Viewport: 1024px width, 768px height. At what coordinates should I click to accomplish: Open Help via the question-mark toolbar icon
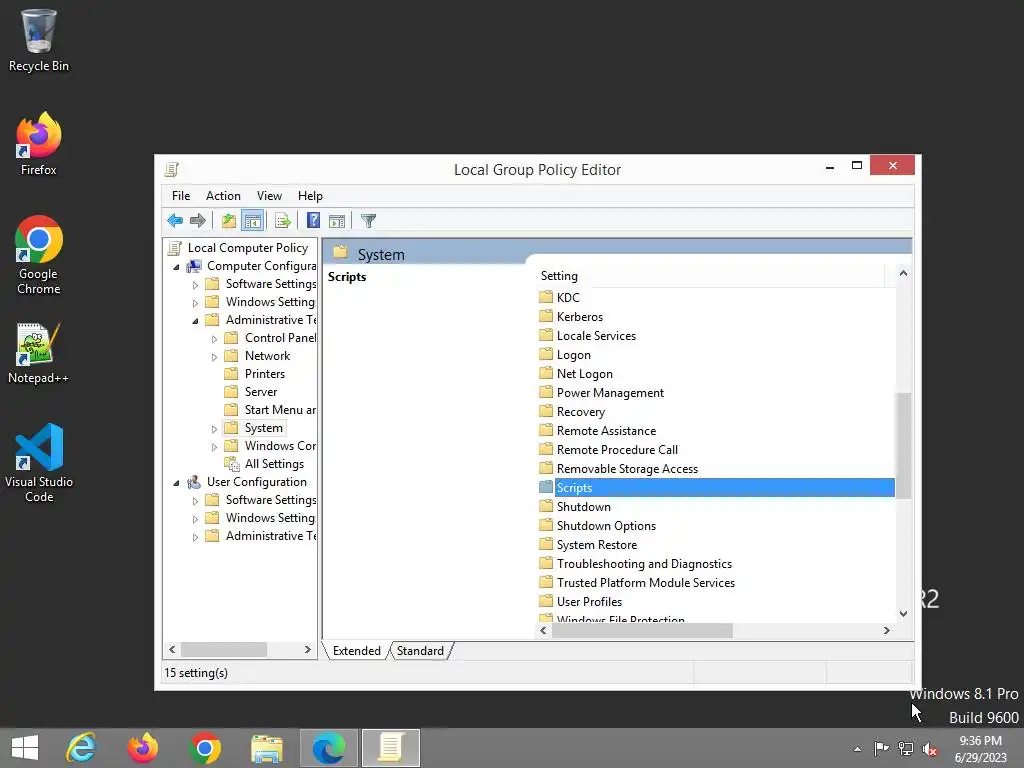click(313, 221)
